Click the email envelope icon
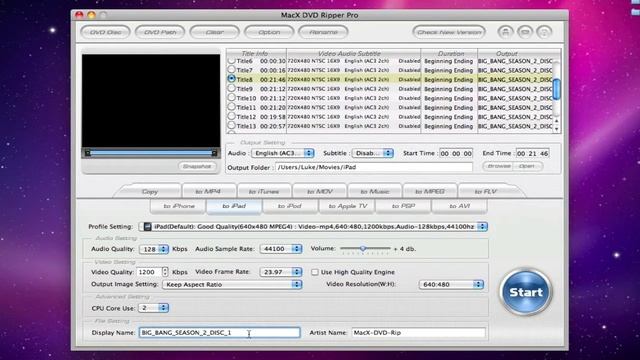The height and width of the screenshot is (360, 640). pos(525,32)
